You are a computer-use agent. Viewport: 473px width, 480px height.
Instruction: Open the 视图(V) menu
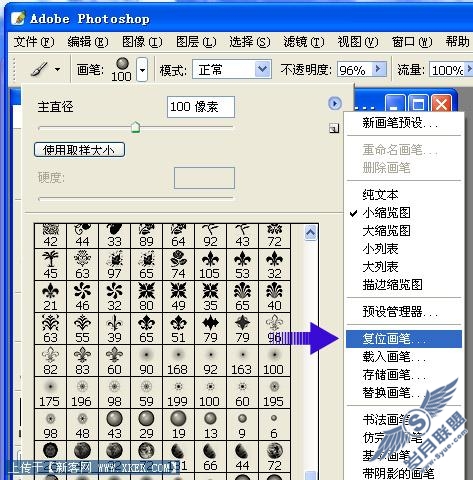click(x=358, y=42)
